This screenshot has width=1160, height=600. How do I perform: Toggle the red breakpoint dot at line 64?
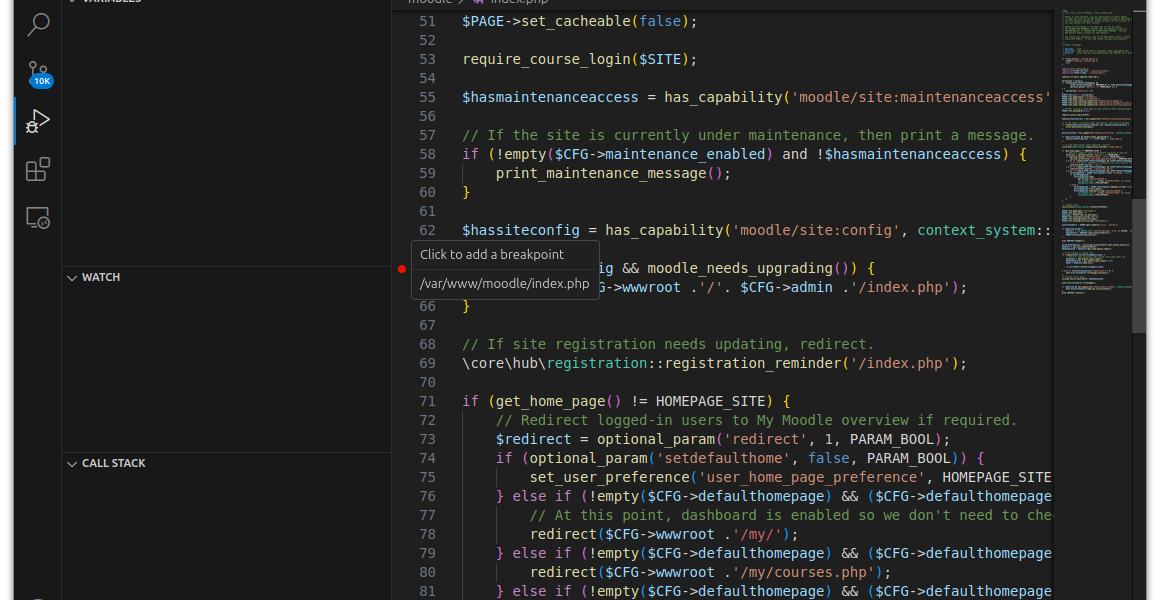click(402, 269)
